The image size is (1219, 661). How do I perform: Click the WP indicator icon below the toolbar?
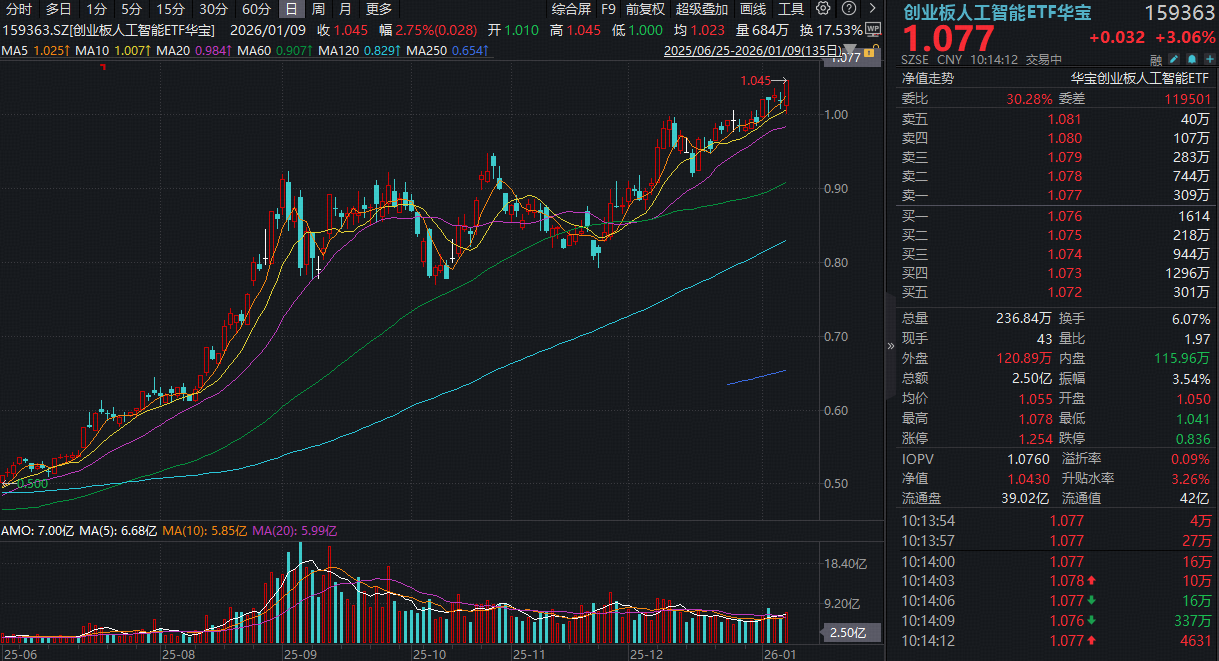871,29
